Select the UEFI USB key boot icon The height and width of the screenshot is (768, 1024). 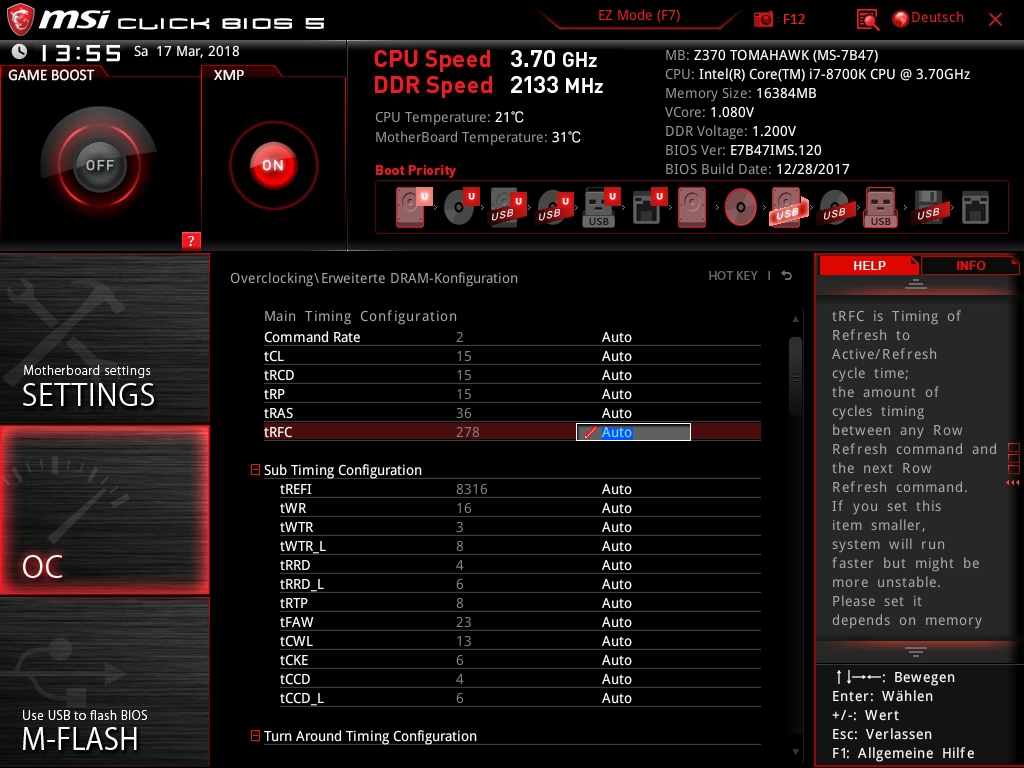pyautogui.click(x=601, y=208)
